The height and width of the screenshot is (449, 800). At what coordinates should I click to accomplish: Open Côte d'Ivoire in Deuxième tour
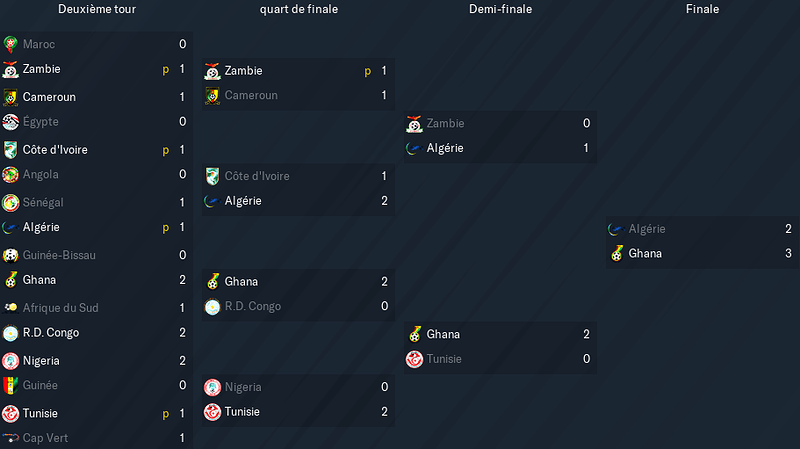point(55,150)
